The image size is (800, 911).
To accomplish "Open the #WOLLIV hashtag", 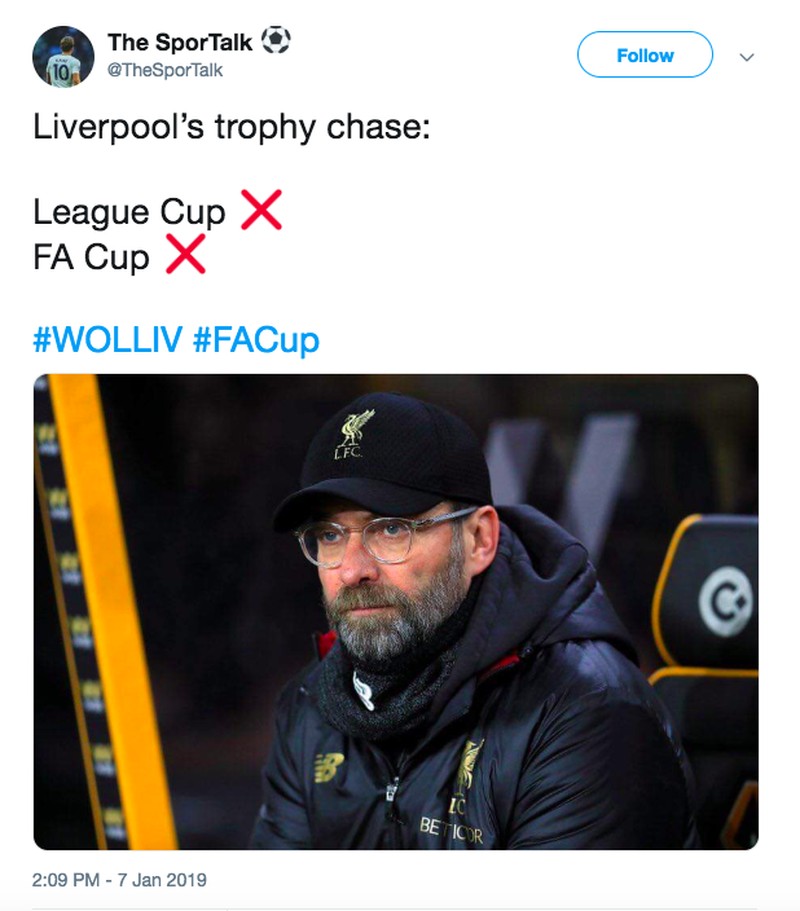I will 107,340.
